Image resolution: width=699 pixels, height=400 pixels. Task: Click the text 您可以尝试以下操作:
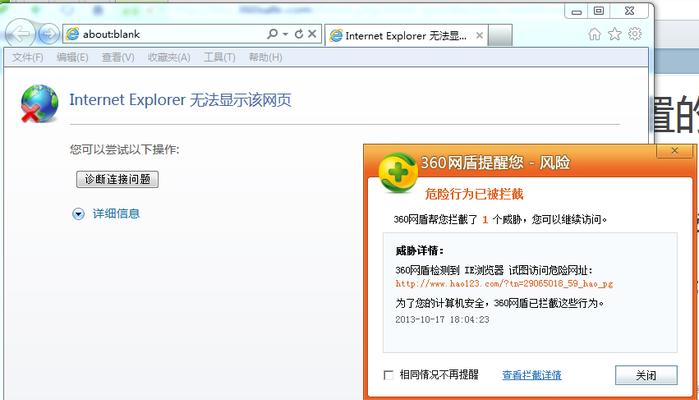click(124, 149)
